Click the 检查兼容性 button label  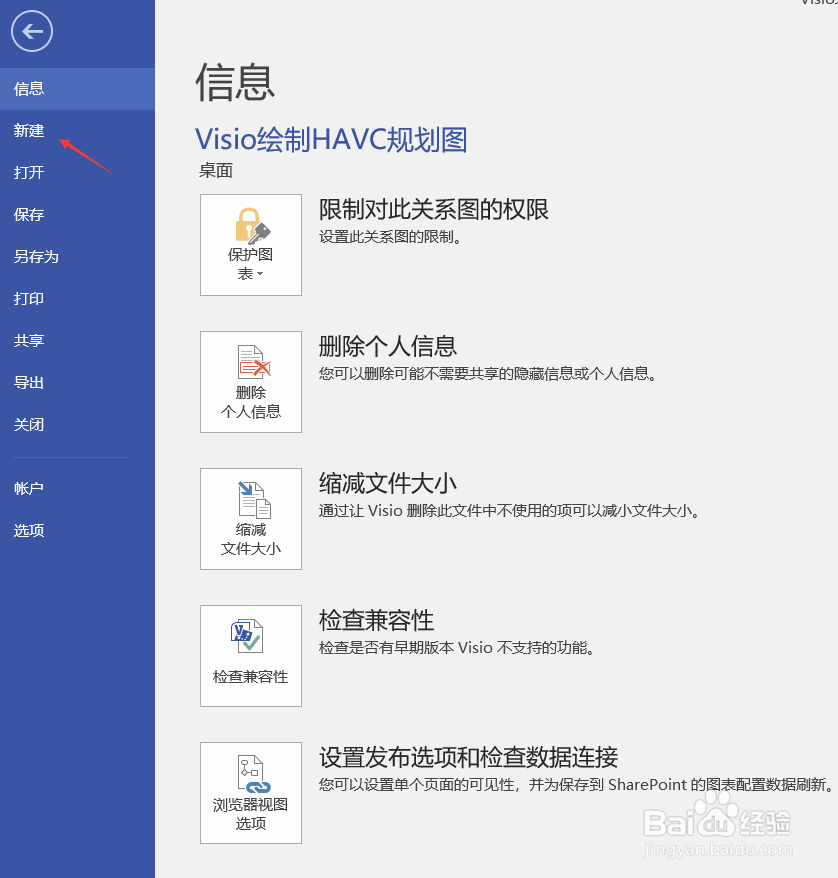[x=251, y=676]
